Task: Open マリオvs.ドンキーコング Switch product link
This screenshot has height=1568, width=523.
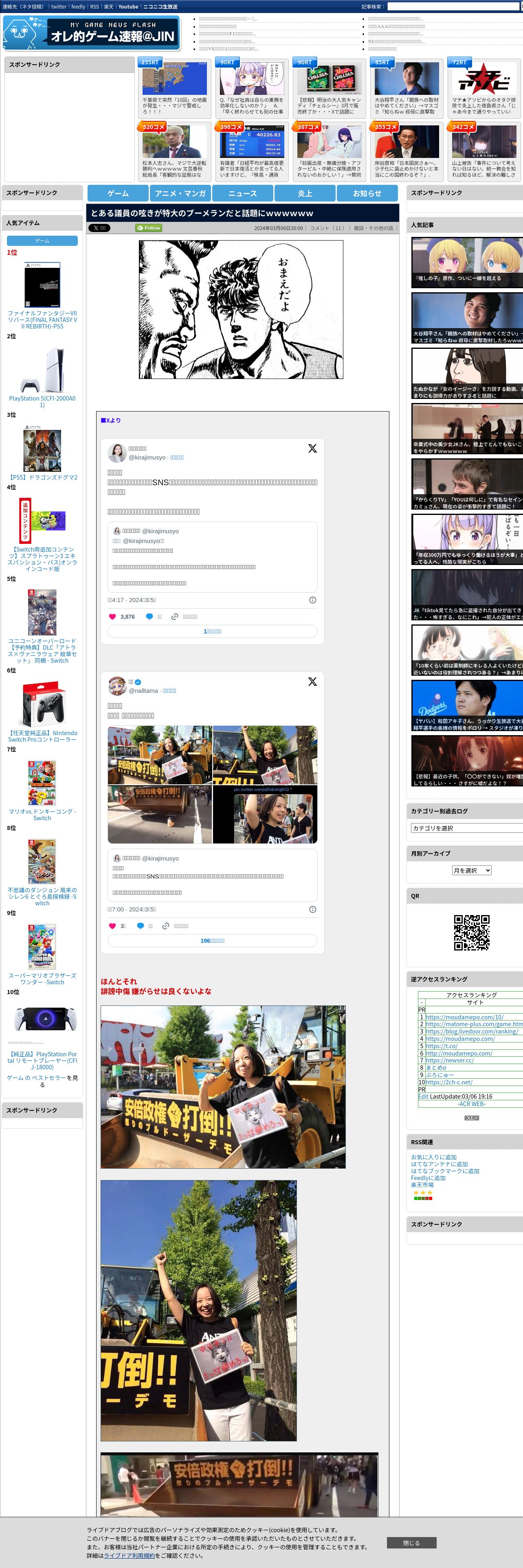Action: coord(42,815)
